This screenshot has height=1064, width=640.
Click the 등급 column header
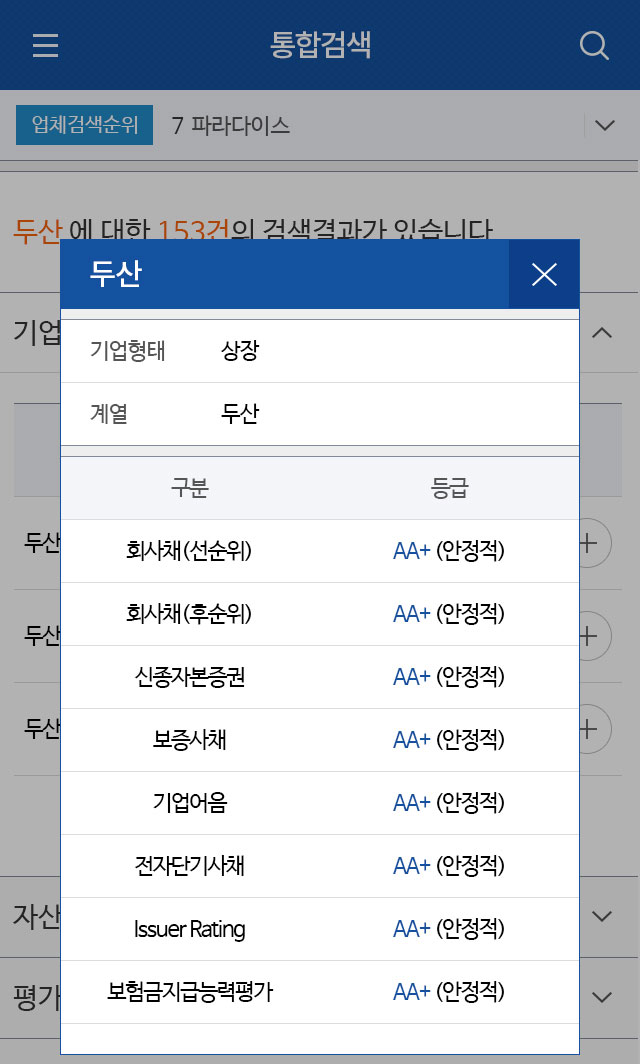click(449, 487)
